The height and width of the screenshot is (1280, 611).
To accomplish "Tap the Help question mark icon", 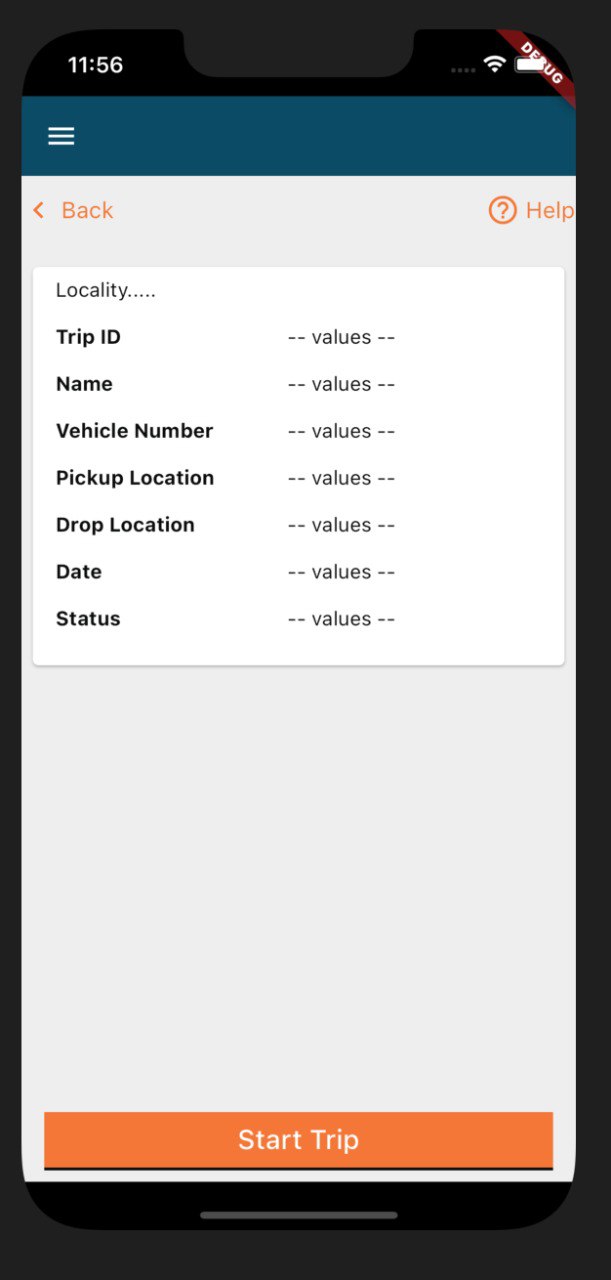I will click(501, 210).
